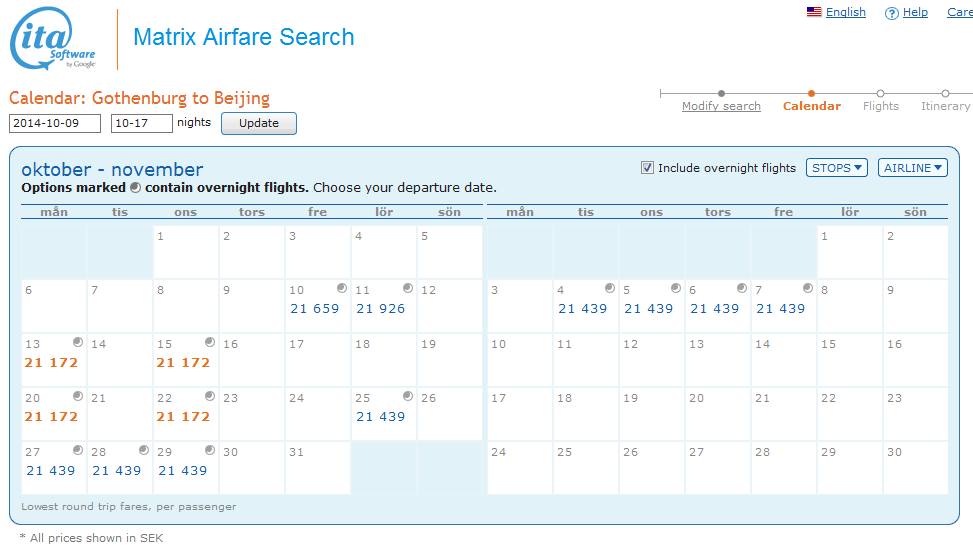Screen dimensions: 973x551
Task: Click the ITA Software logo
Action: tap(53, 39)
